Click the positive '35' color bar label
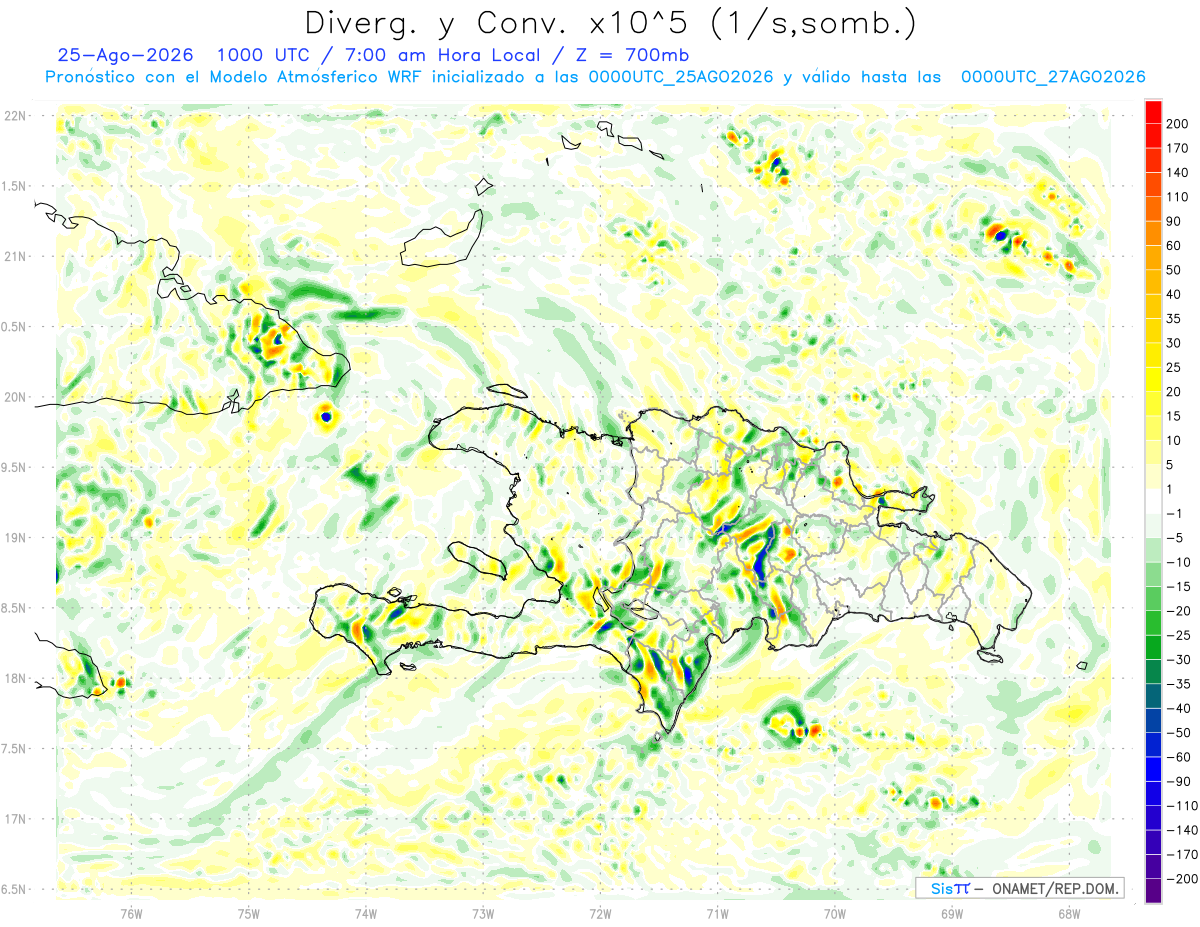 pos(1175,318)
